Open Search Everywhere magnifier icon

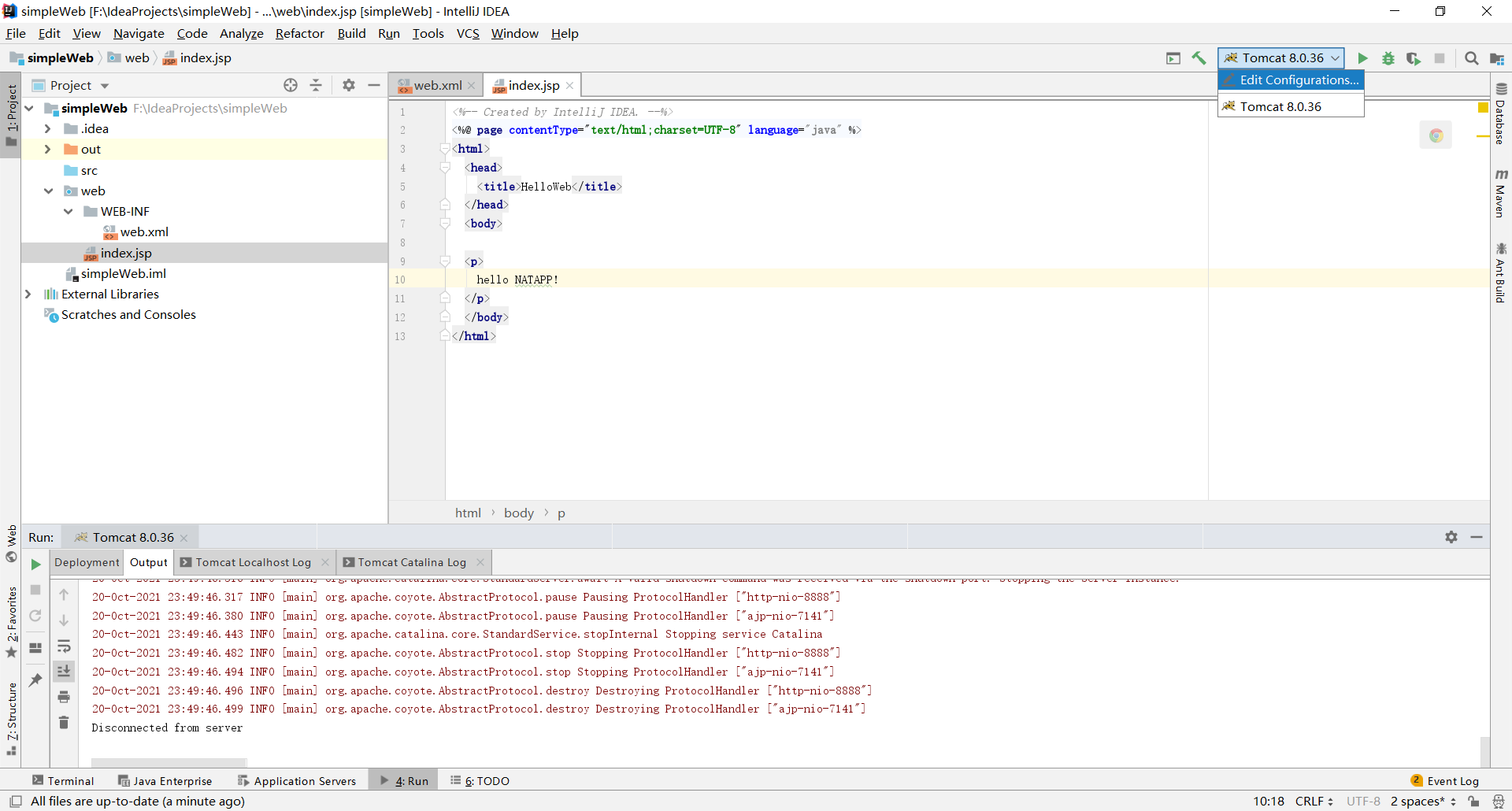(1471, 58)
